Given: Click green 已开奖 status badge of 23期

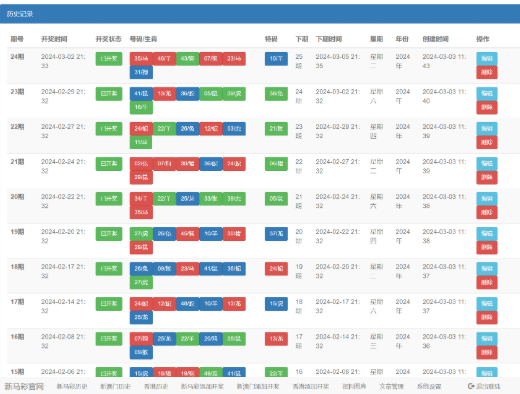Looking at the screenshot, I should click(109, 94).
